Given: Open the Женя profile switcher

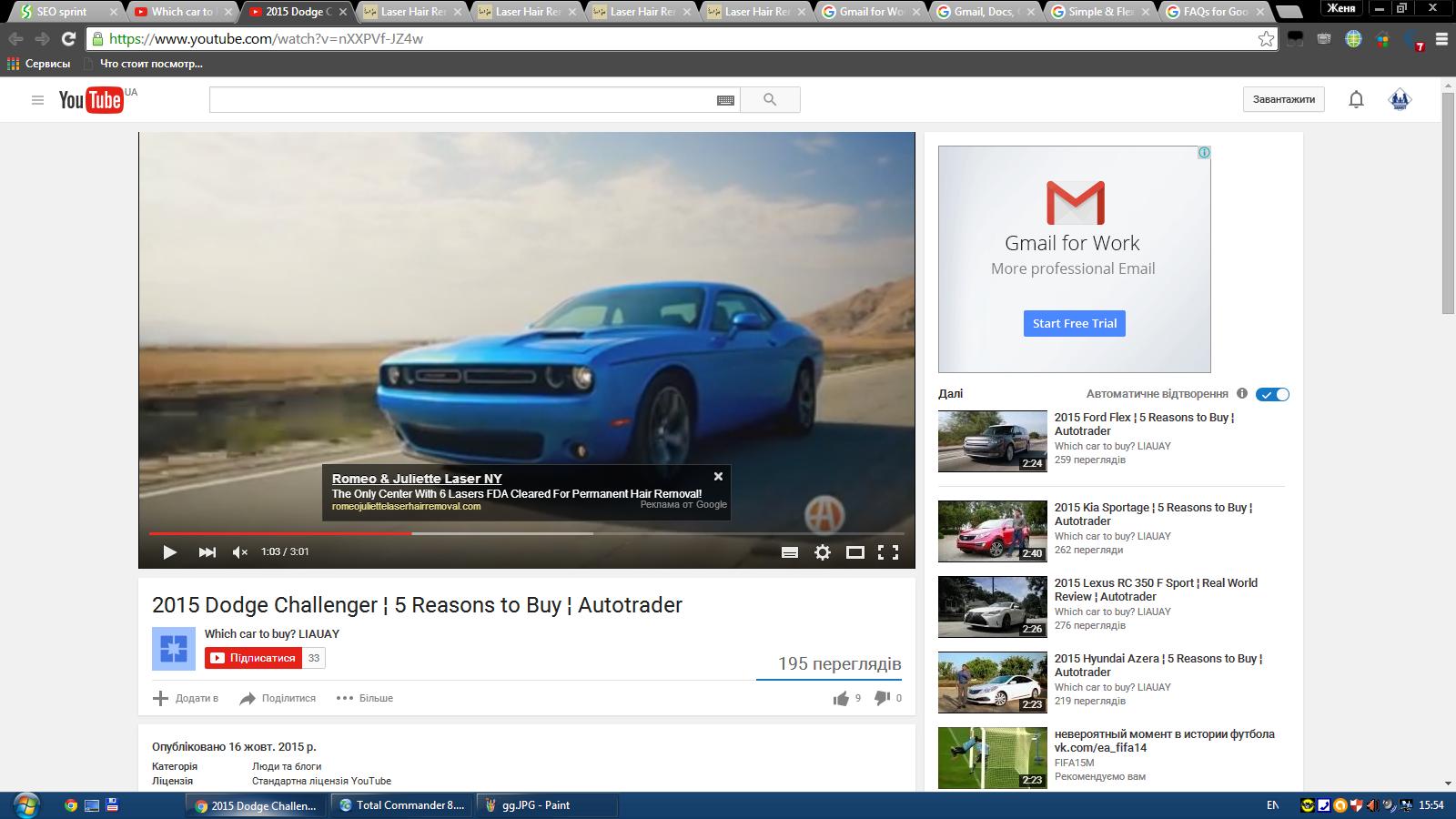Looking at the screenshot, I should click(1341, 8).
